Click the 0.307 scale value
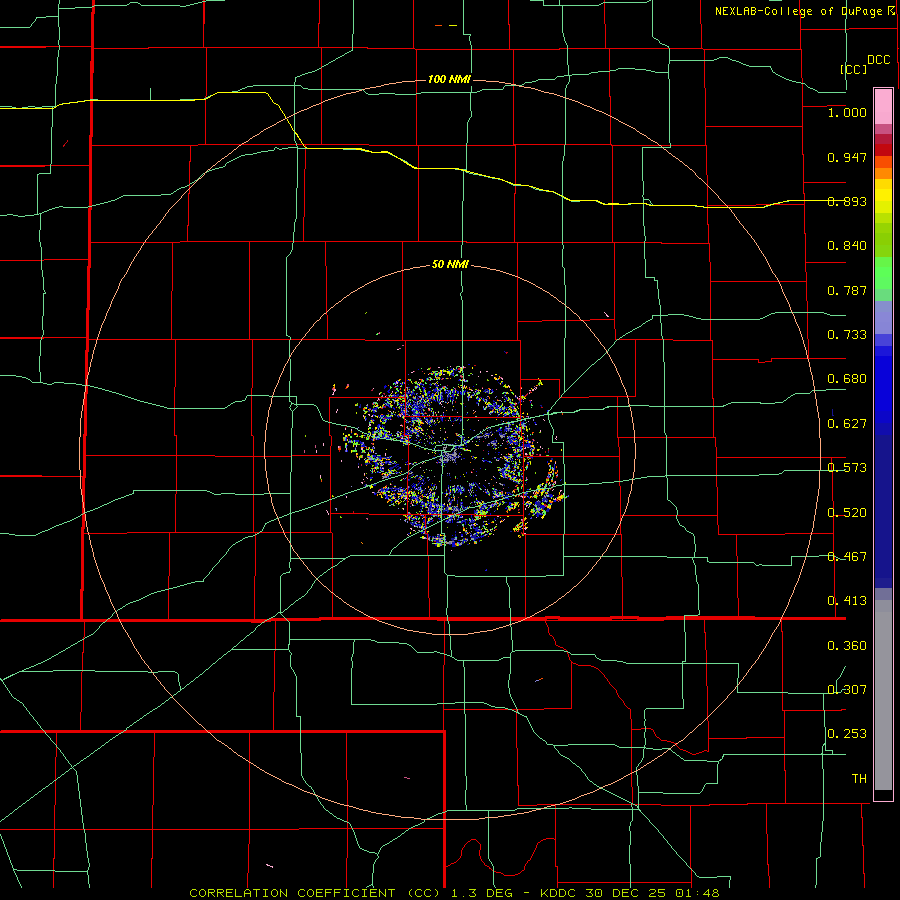The width and height of the screenshot is (900, 900). point(847,690)
